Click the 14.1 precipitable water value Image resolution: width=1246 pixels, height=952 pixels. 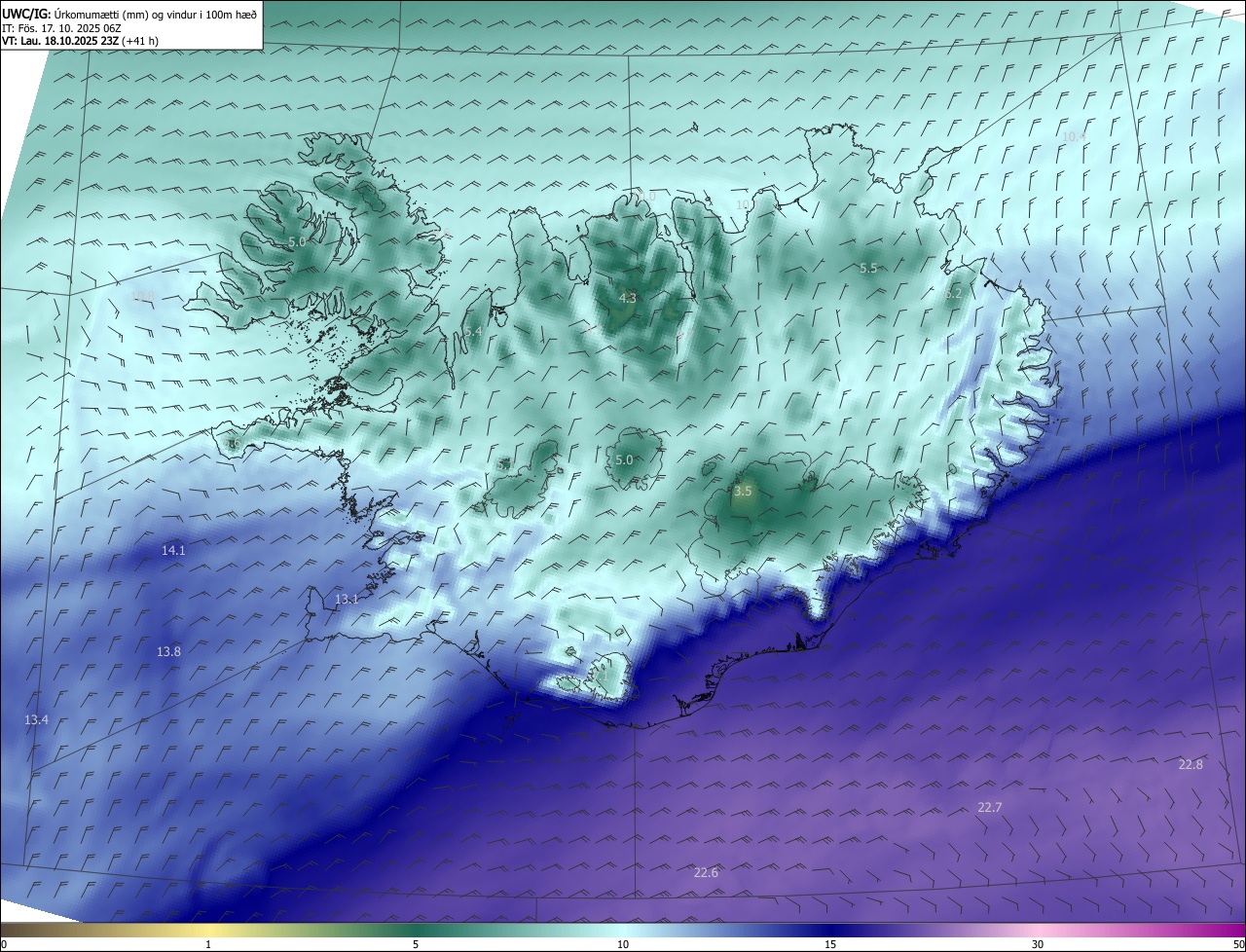173,550
